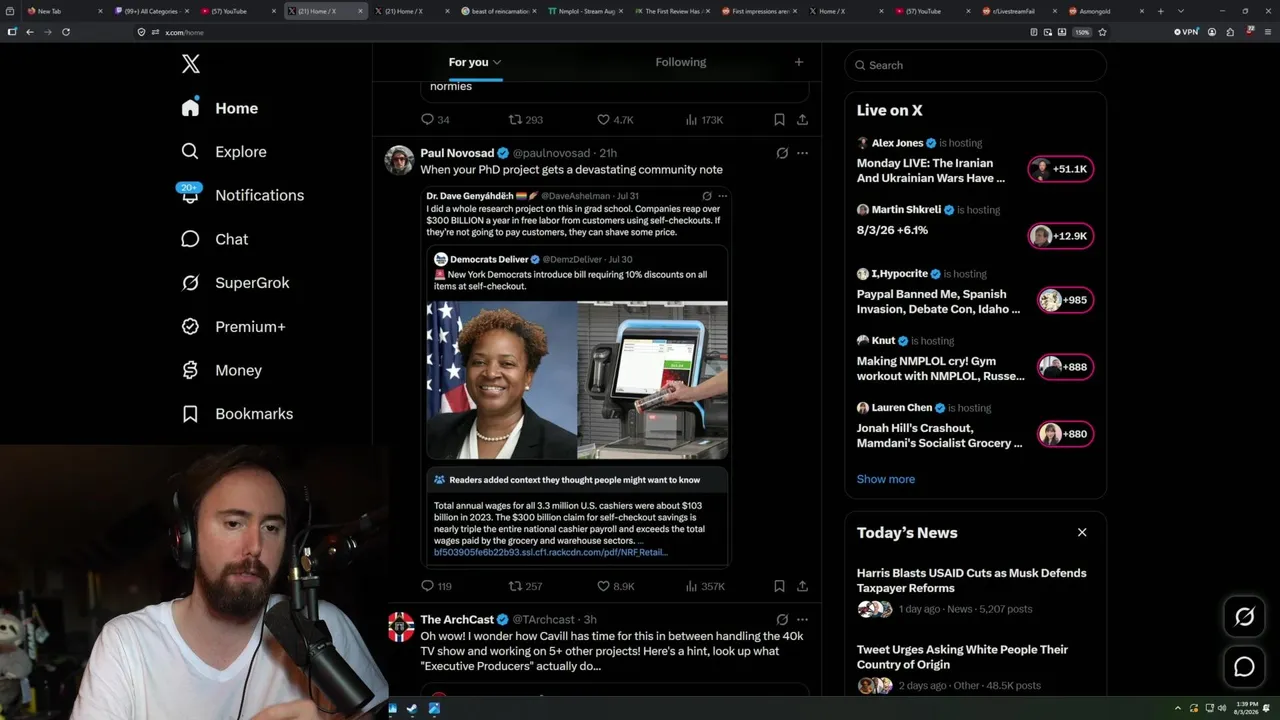
Task: Open Money from the sidebar
Action: point(221,370)
